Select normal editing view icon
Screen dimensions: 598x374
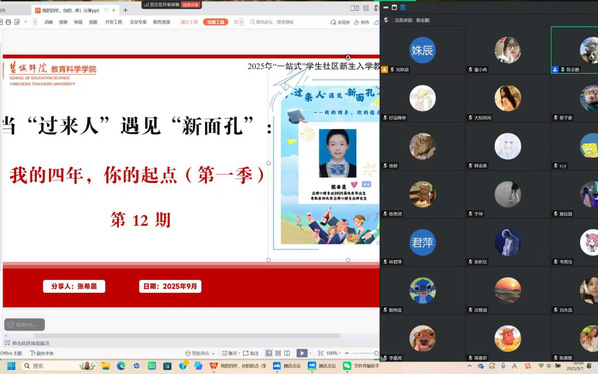click(x=269, y=353)
